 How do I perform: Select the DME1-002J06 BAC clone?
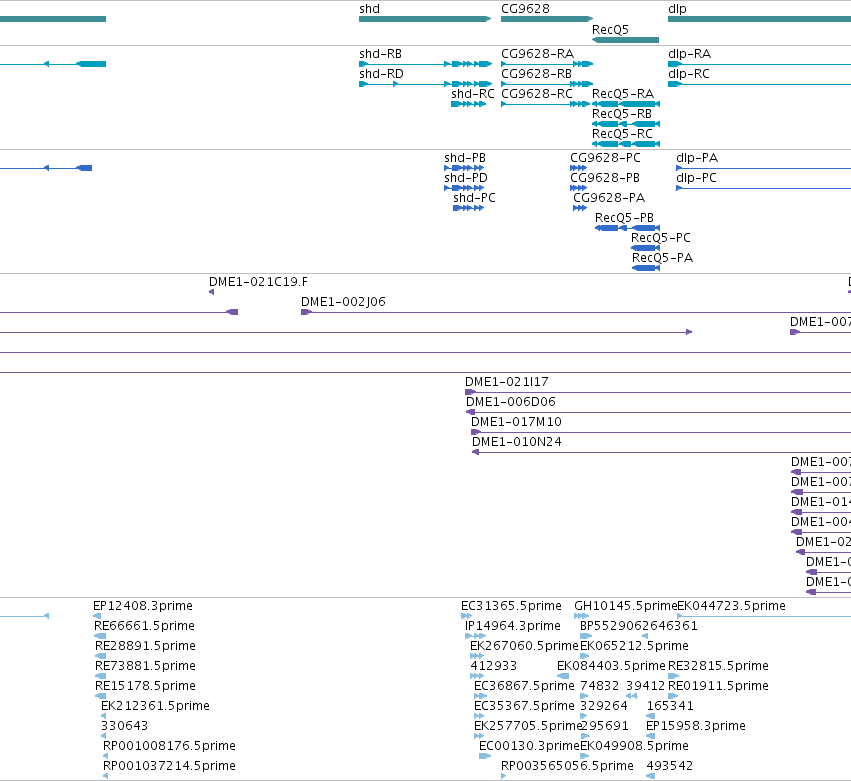click(576, 313)
